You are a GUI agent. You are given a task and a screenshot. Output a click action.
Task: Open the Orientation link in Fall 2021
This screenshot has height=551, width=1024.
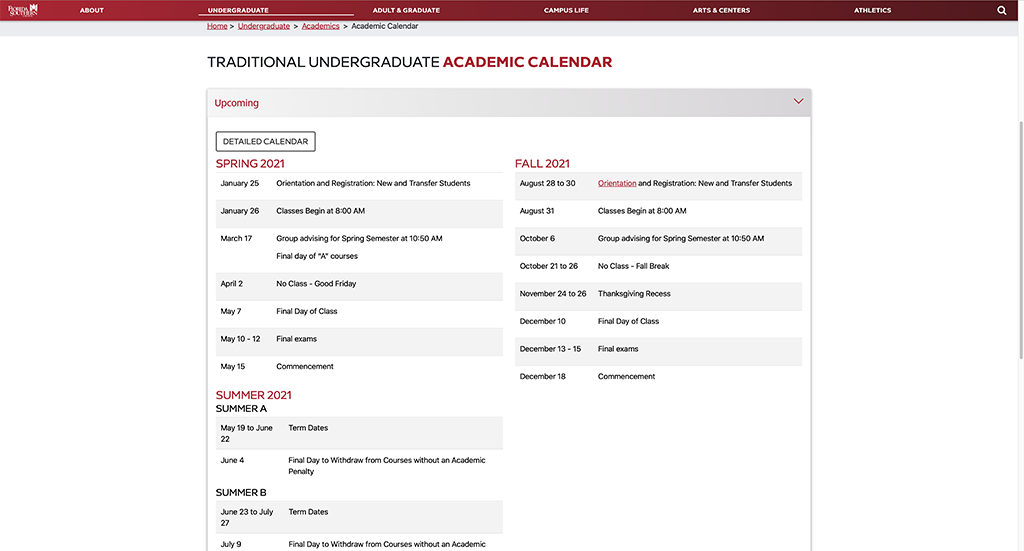coord(617,183)
